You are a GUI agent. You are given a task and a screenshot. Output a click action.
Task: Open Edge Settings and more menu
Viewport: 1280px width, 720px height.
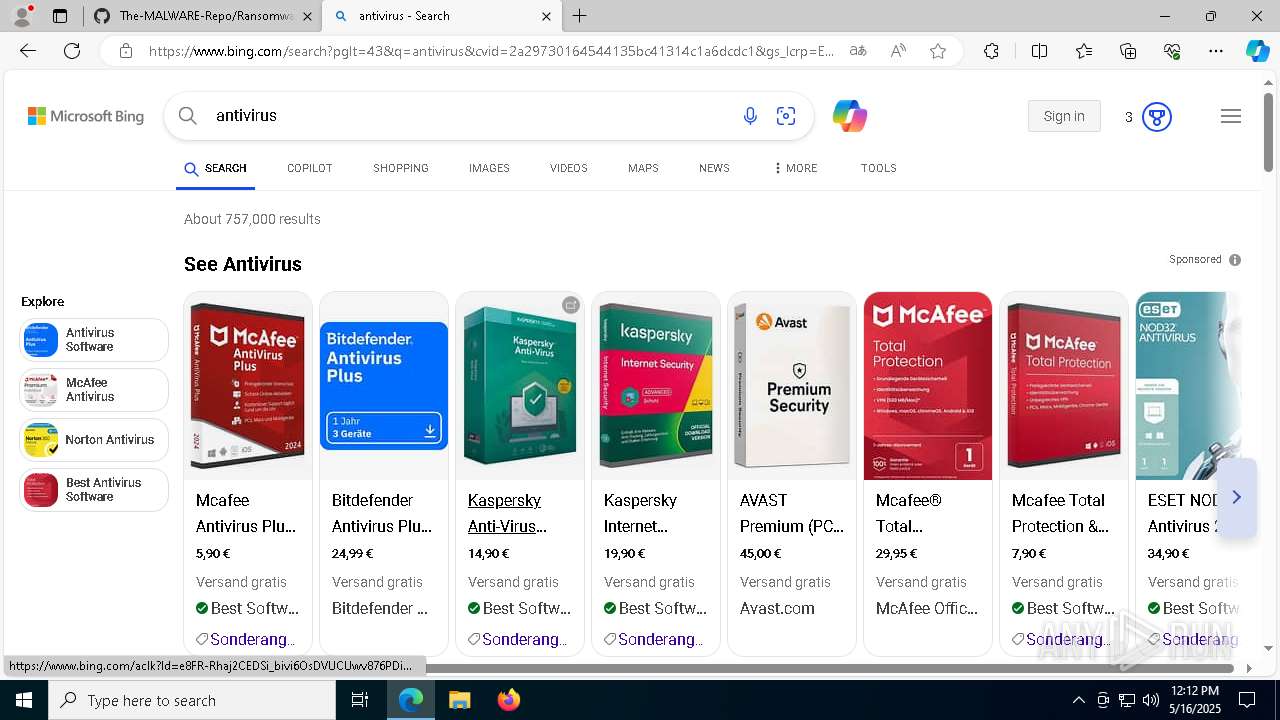coord(1216,51)
